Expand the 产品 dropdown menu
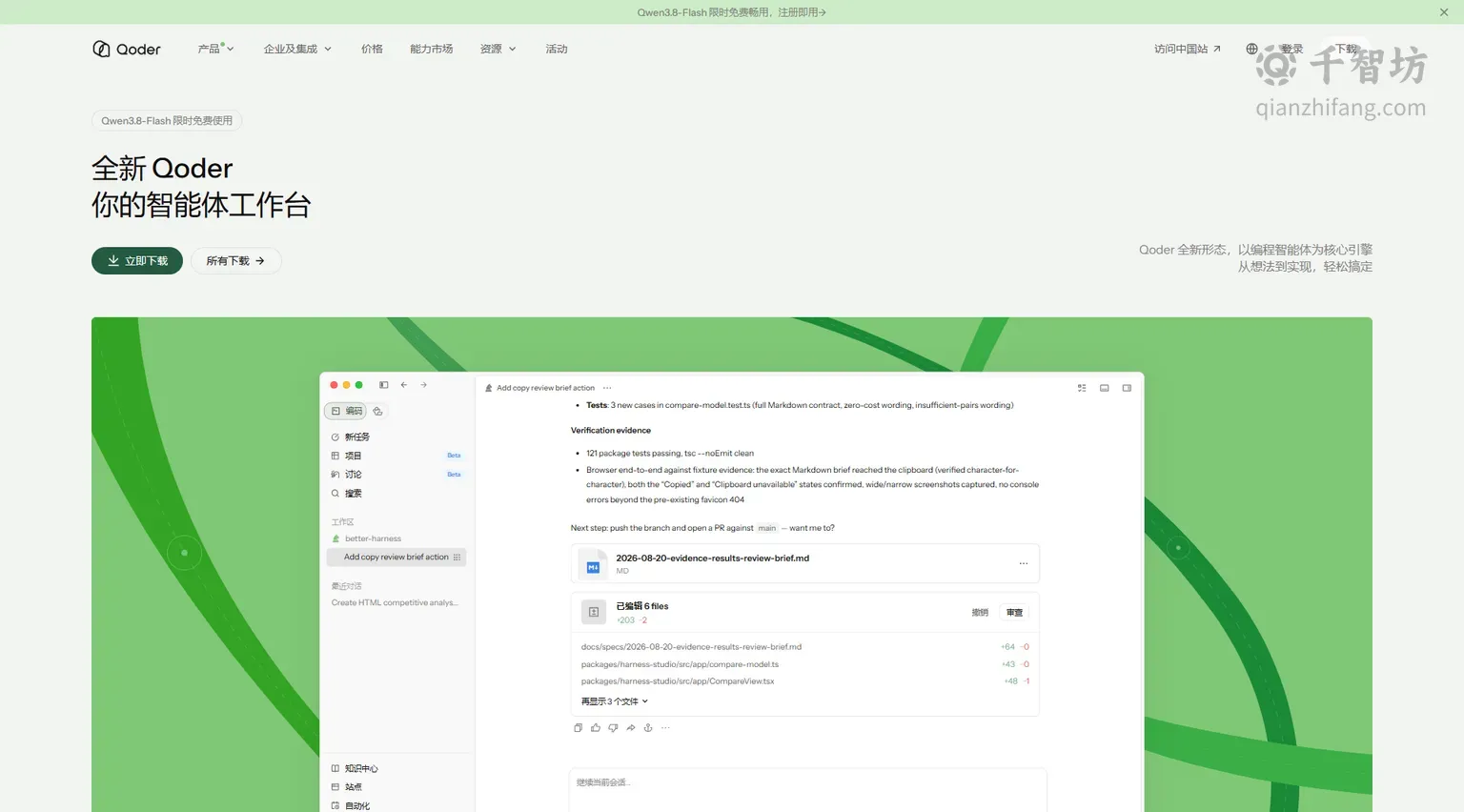The image size is (1464, 812). click(x=215, y=49)
